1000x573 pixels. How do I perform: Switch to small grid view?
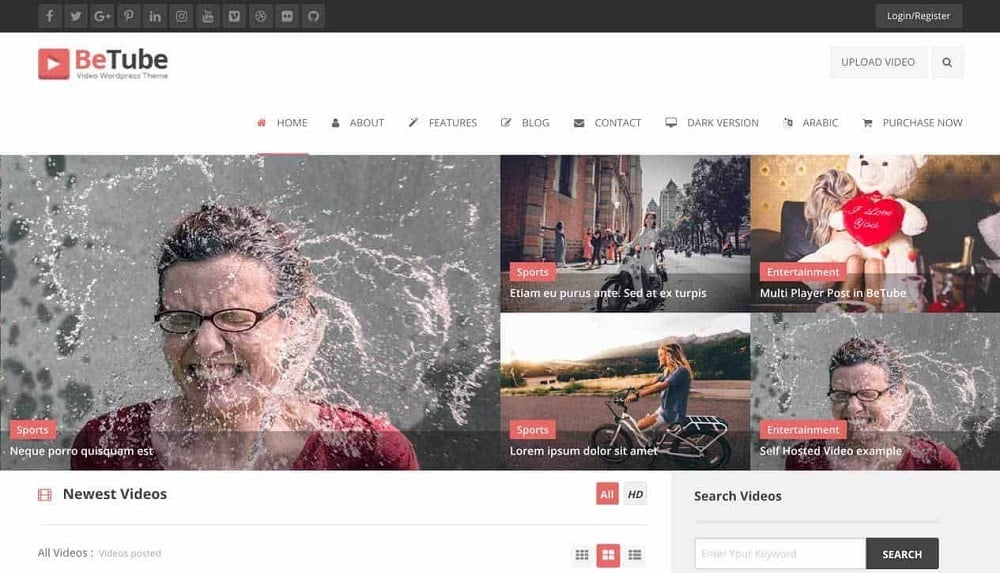(x=582, y=555)
